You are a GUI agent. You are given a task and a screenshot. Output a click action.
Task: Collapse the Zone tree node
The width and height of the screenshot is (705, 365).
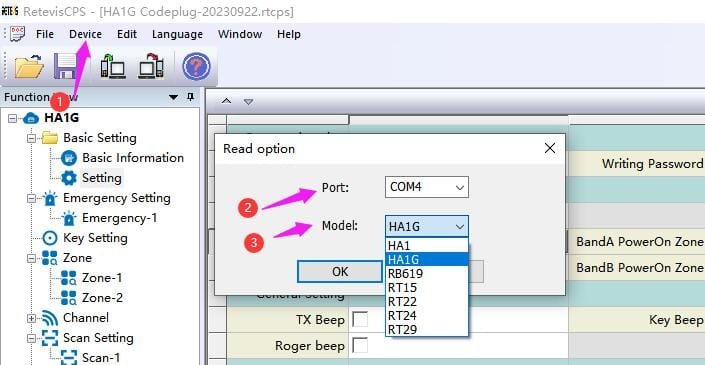coord(31,258)
